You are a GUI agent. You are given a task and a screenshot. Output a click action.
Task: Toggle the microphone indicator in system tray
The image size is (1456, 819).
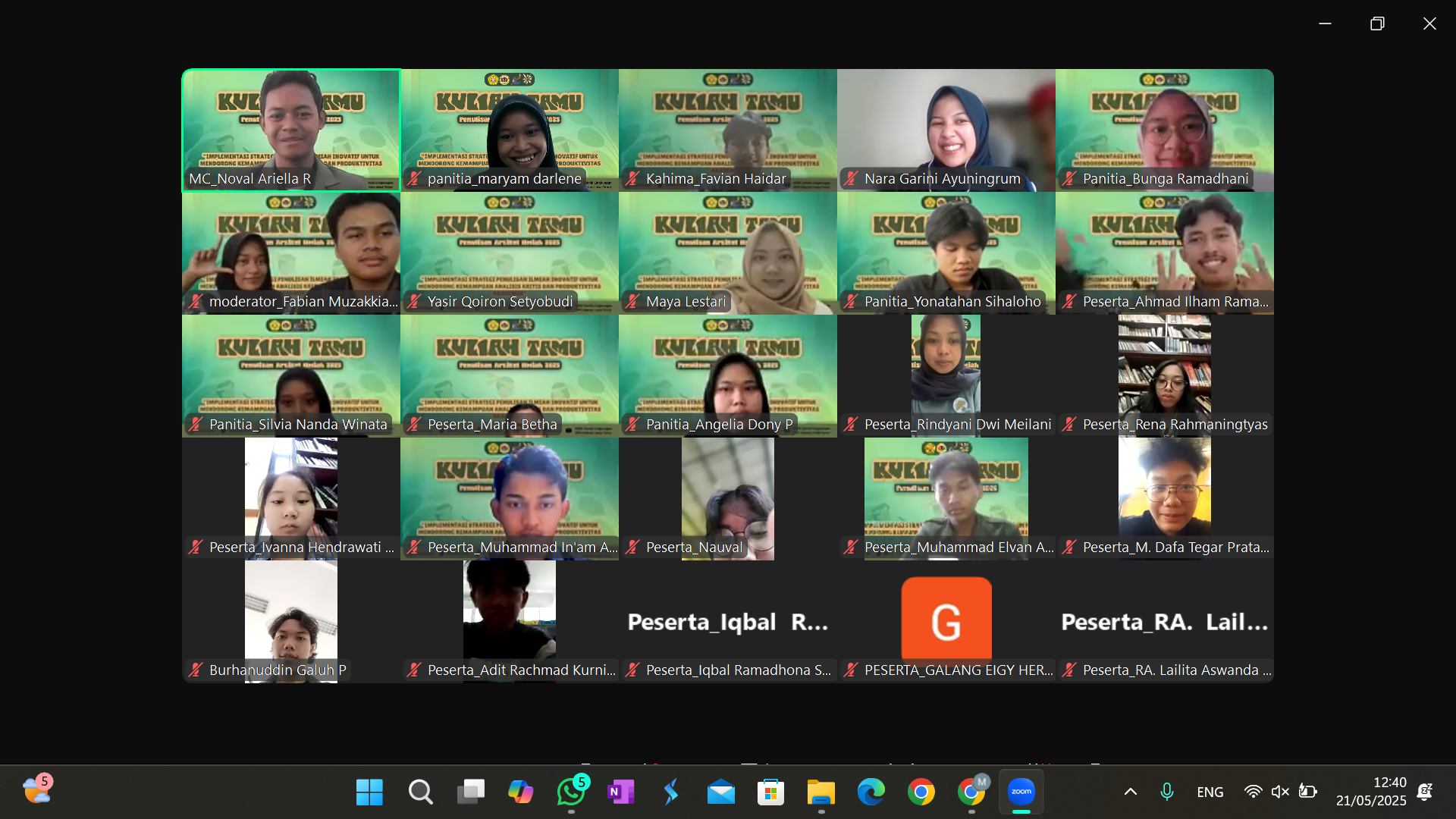[1167, 792]
